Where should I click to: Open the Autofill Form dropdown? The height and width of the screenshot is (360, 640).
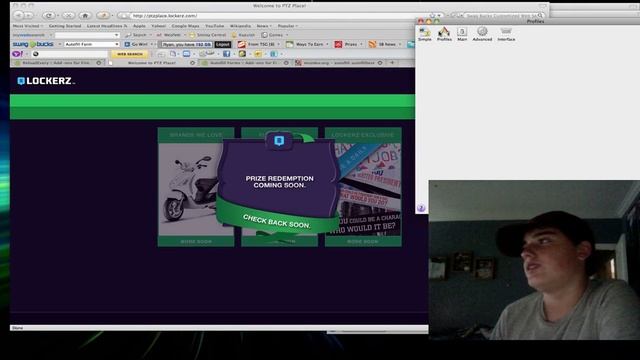tap(91, 44)
